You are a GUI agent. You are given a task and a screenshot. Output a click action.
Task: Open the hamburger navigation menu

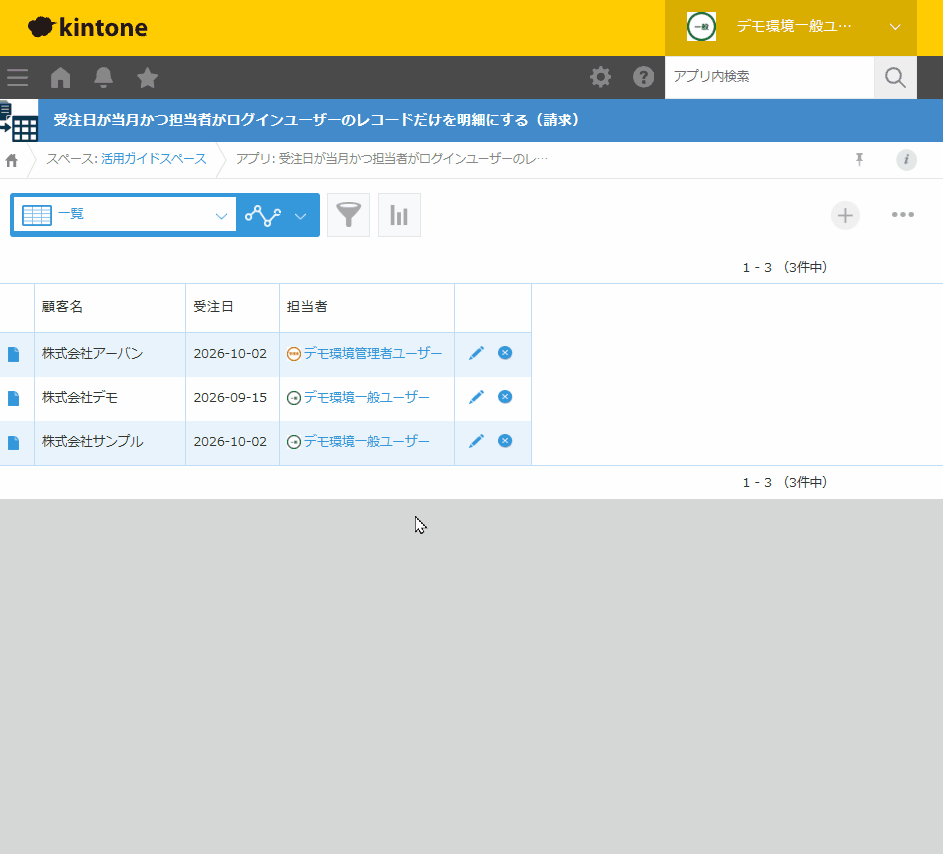(17, 78)
